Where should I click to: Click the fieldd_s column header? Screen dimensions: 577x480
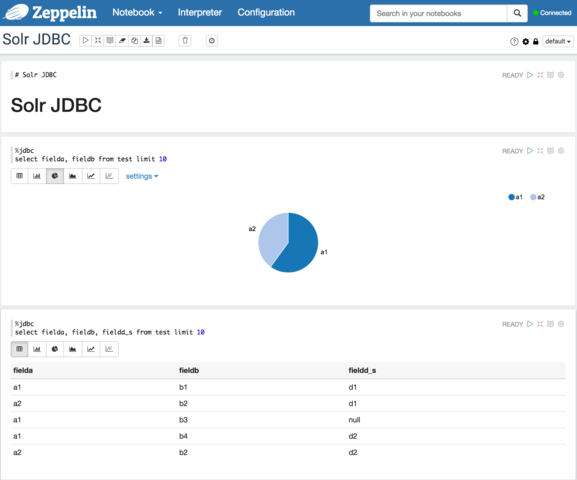click(x=362, y=370)
